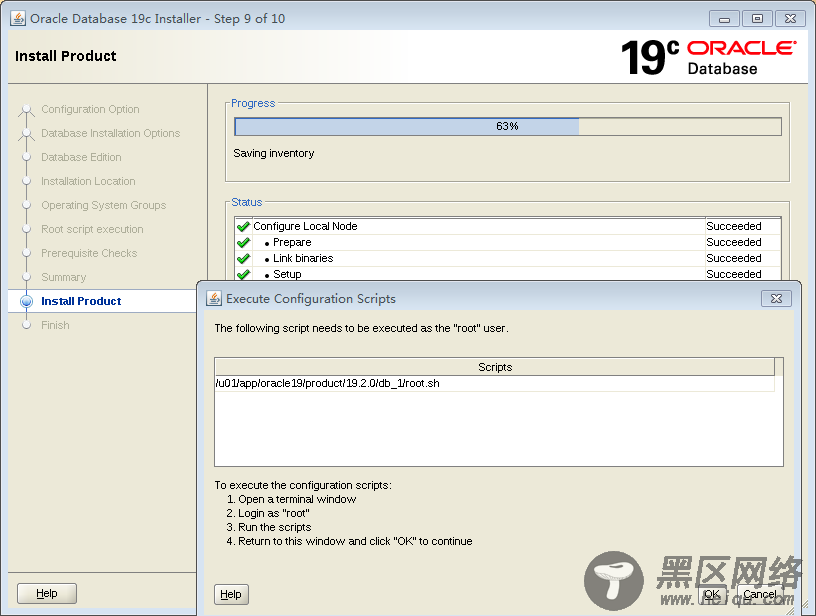Close the Oracle Database 19c Installer window

(x=790, y=19)
